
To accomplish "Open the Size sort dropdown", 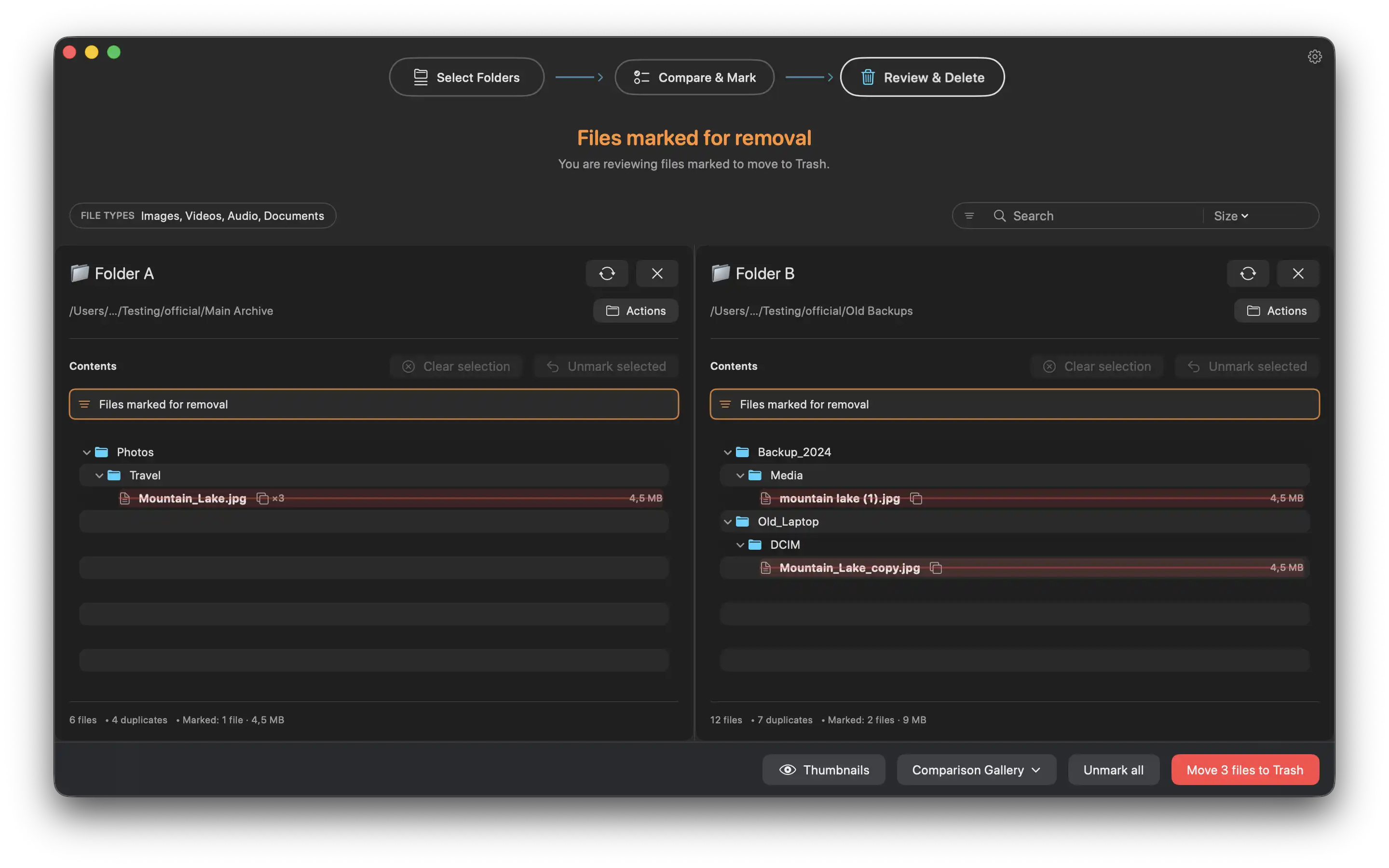I will coord(1231,216).
